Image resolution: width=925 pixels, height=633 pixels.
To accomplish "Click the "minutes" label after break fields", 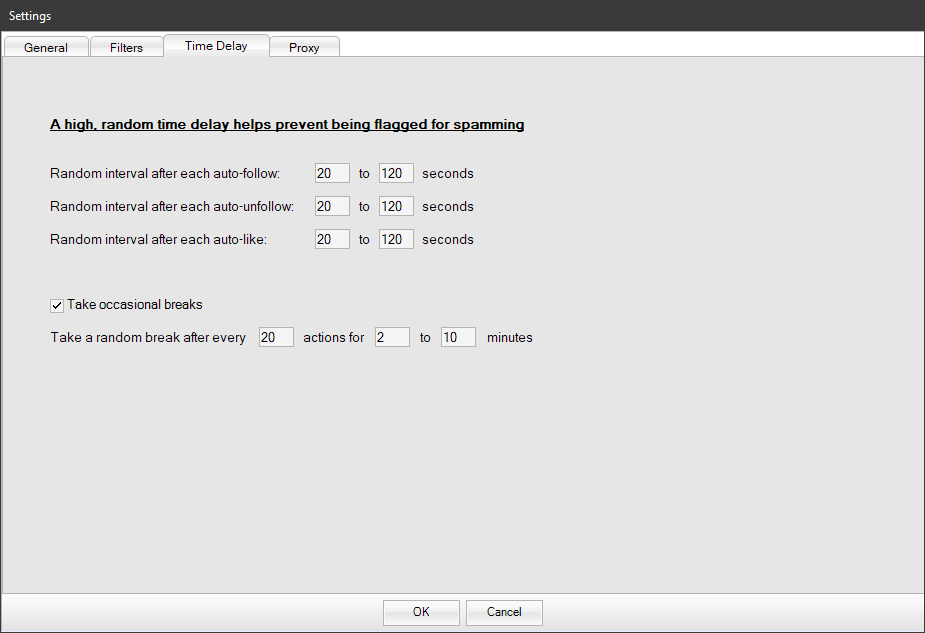I will click(509, 337).
